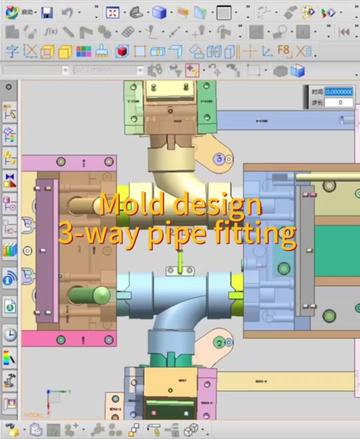The image size is (360, 439).
Task: Click the NX Start application icon
Action: tap(12, 12)
